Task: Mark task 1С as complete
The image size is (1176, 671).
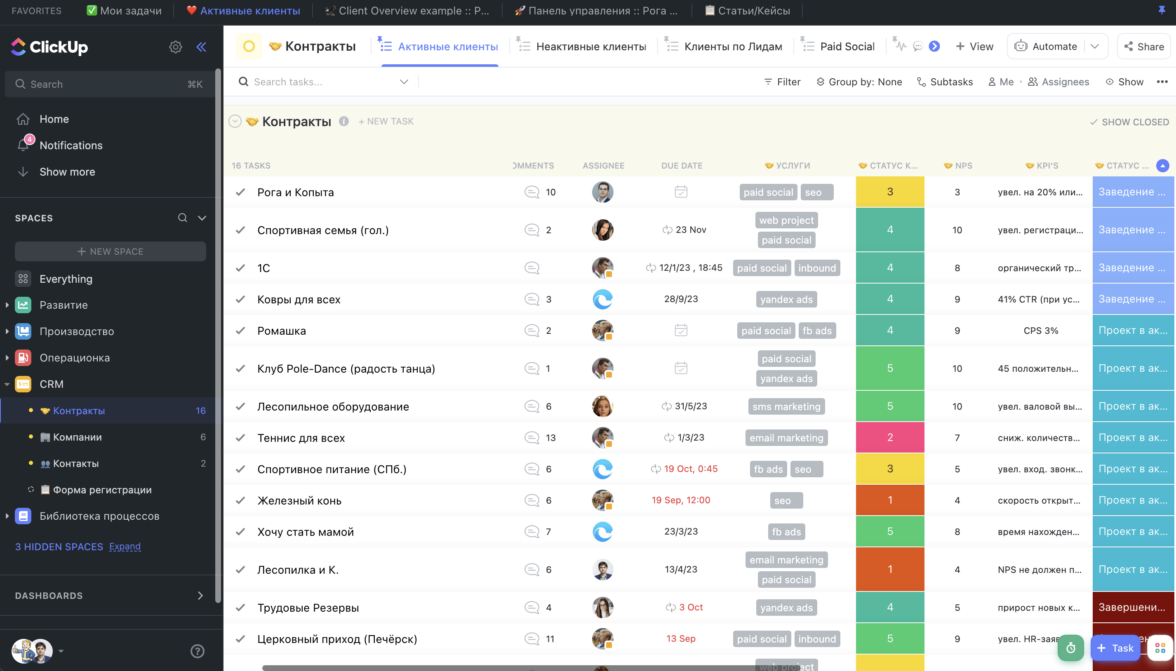Action: click(x=240, y=268)
